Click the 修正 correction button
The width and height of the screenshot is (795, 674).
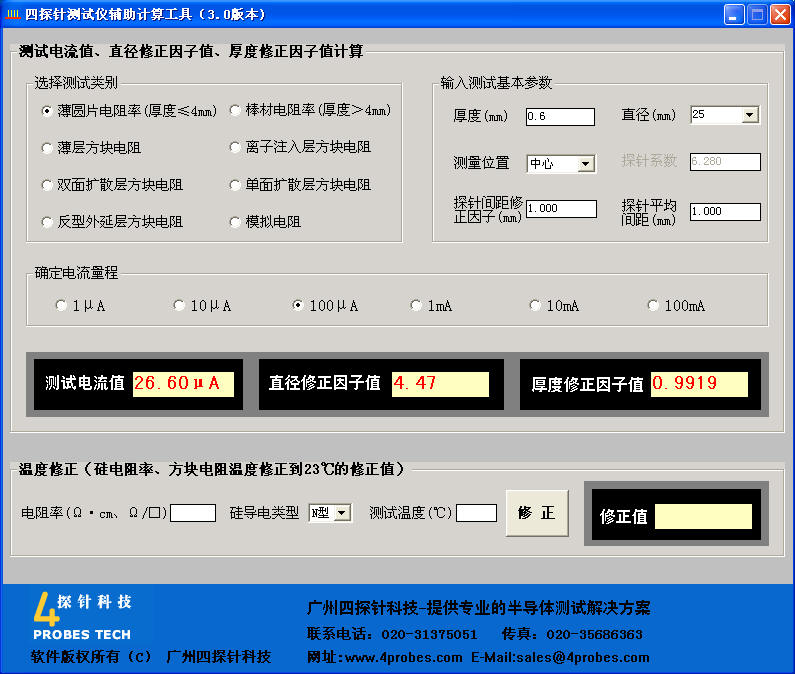(537, 513)
